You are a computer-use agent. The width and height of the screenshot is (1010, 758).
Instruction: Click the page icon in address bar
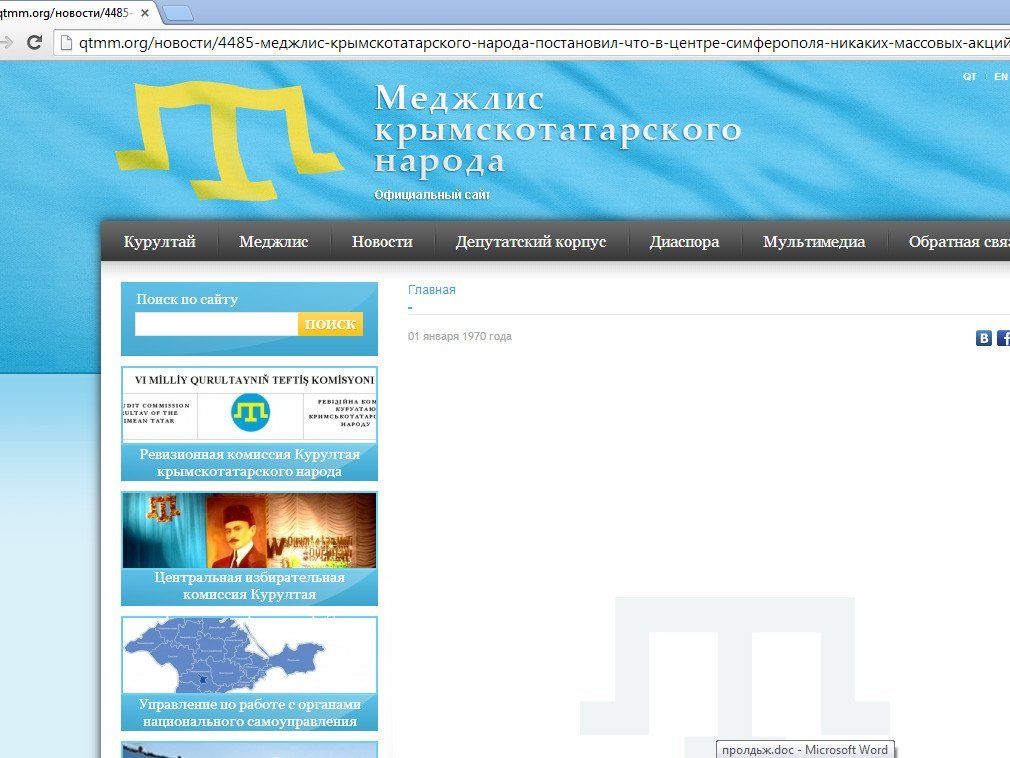tap(66, 42)
